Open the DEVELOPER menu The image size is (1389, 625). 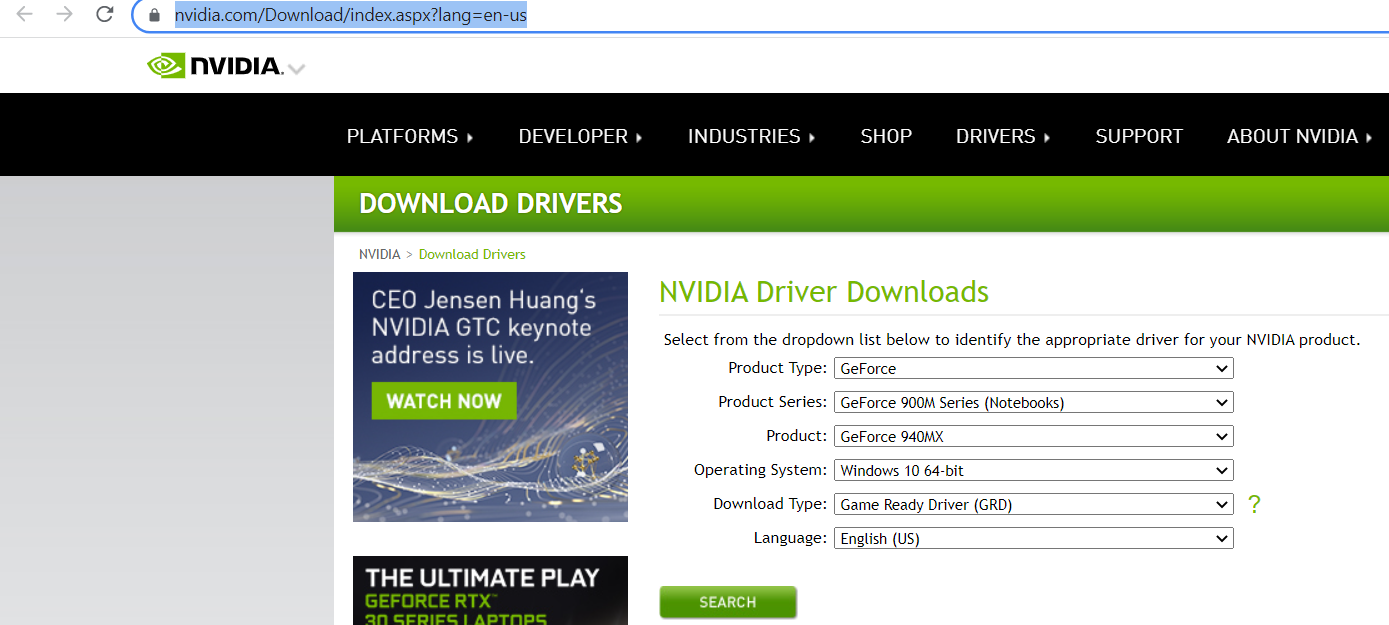pos(580,136)
